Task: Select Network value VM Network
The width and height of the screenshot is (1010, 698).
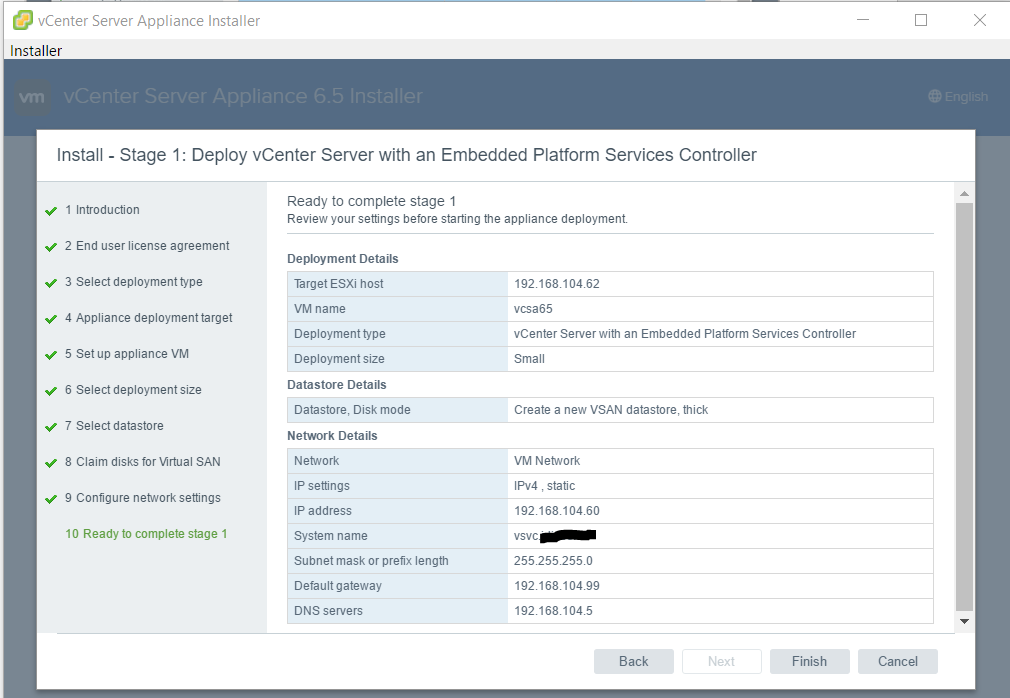Action: [x=547, y=461]
